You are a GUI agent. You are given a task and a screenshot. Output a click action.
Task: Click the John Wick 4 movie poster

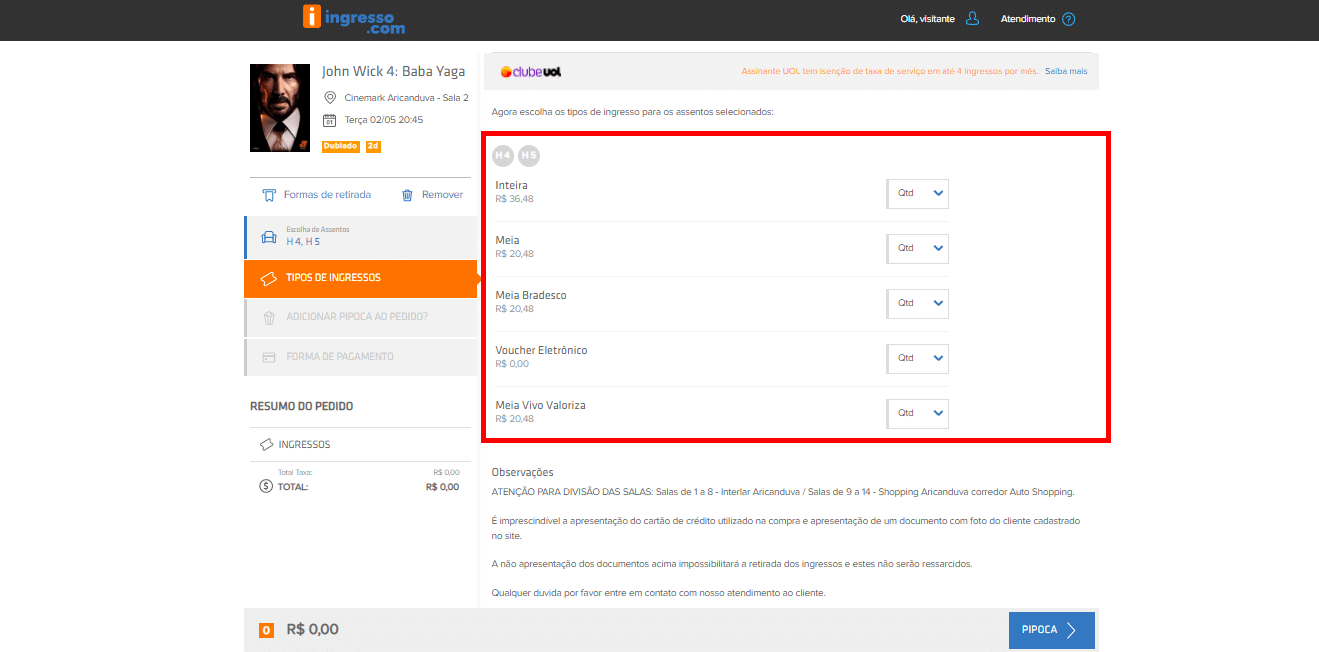(280, 108)
